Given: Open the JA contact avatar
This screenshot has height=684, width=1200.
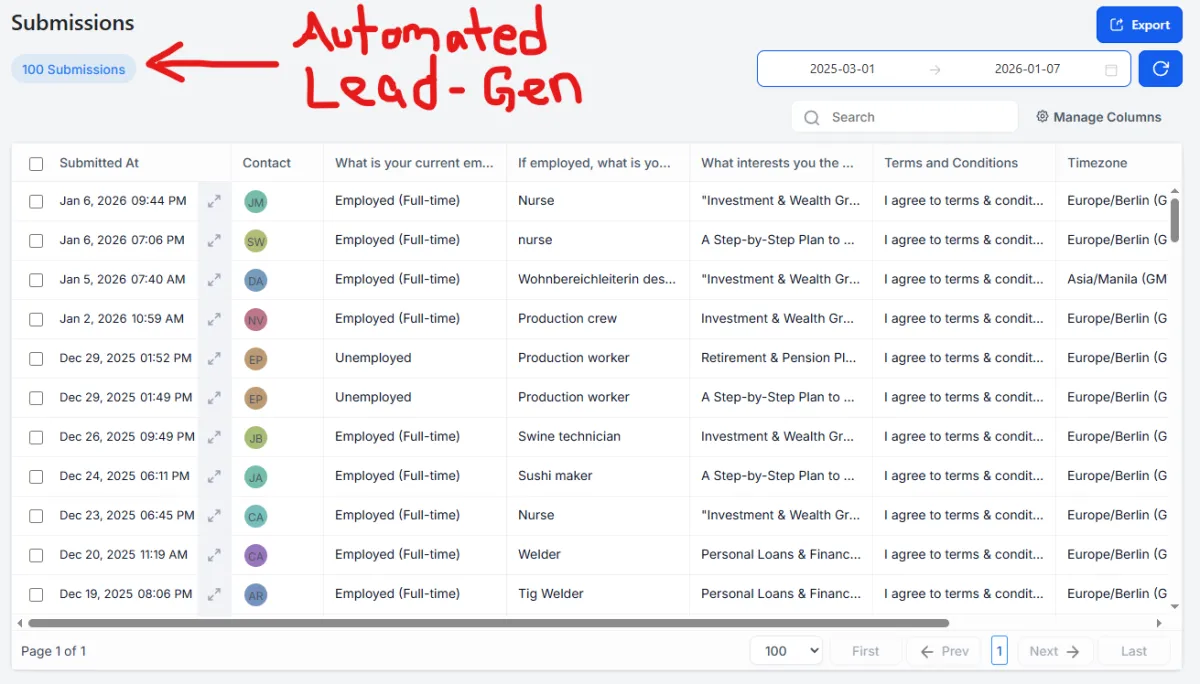Looking at the screenshot, I should tap(256, 477).
